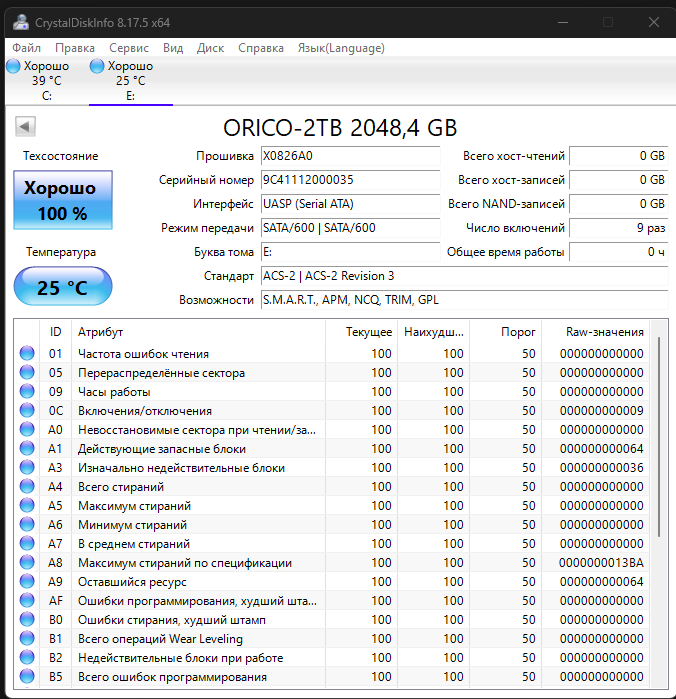The height and width of the screenshot is (699, 676).
Task: Select the Оставшийся ресурс attribute row
Action: coord(200,582)
